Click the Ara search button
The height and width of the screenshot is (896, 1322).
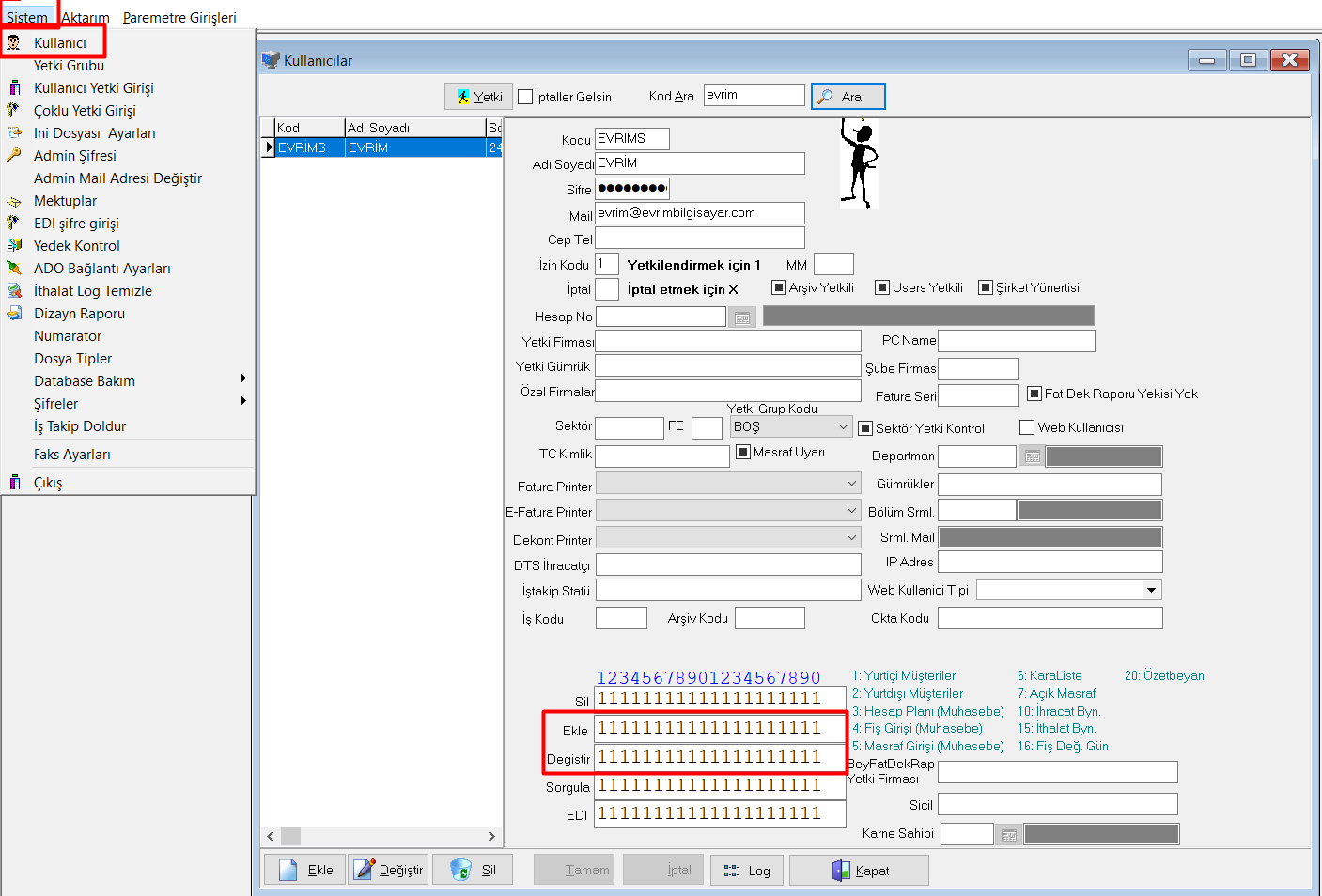pos(848,97)
